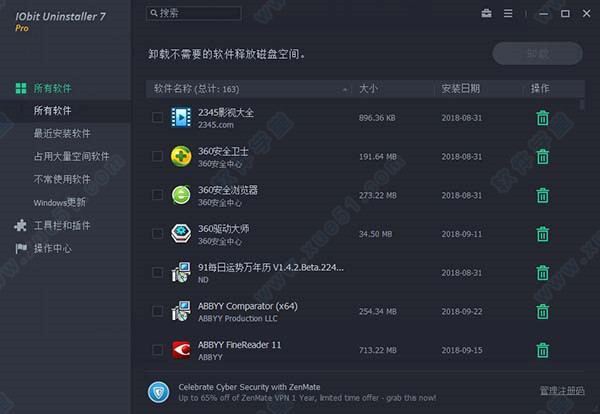
Task: Open Windows更新 in the sidebar
Action: (59, 202)
